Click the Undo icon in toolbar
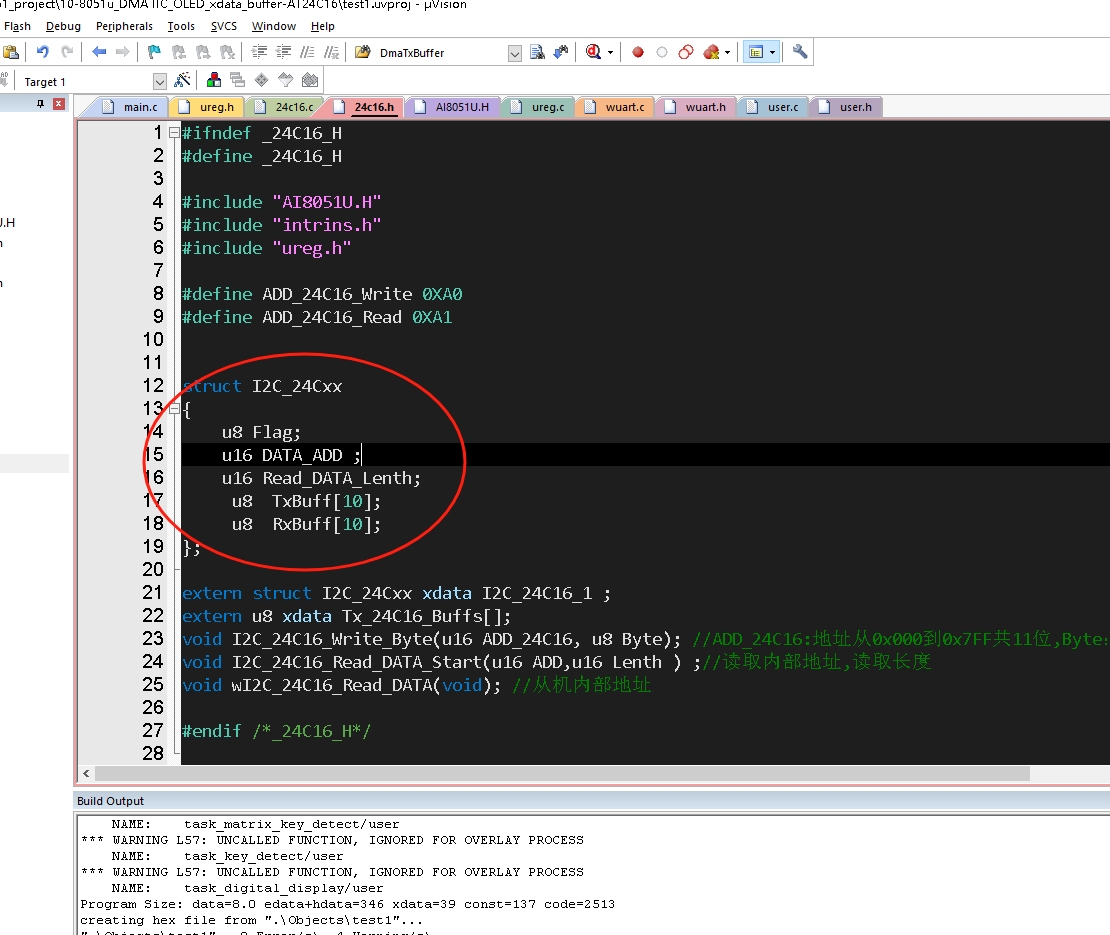Screen dimensions: 1110x935 (42, 52)
